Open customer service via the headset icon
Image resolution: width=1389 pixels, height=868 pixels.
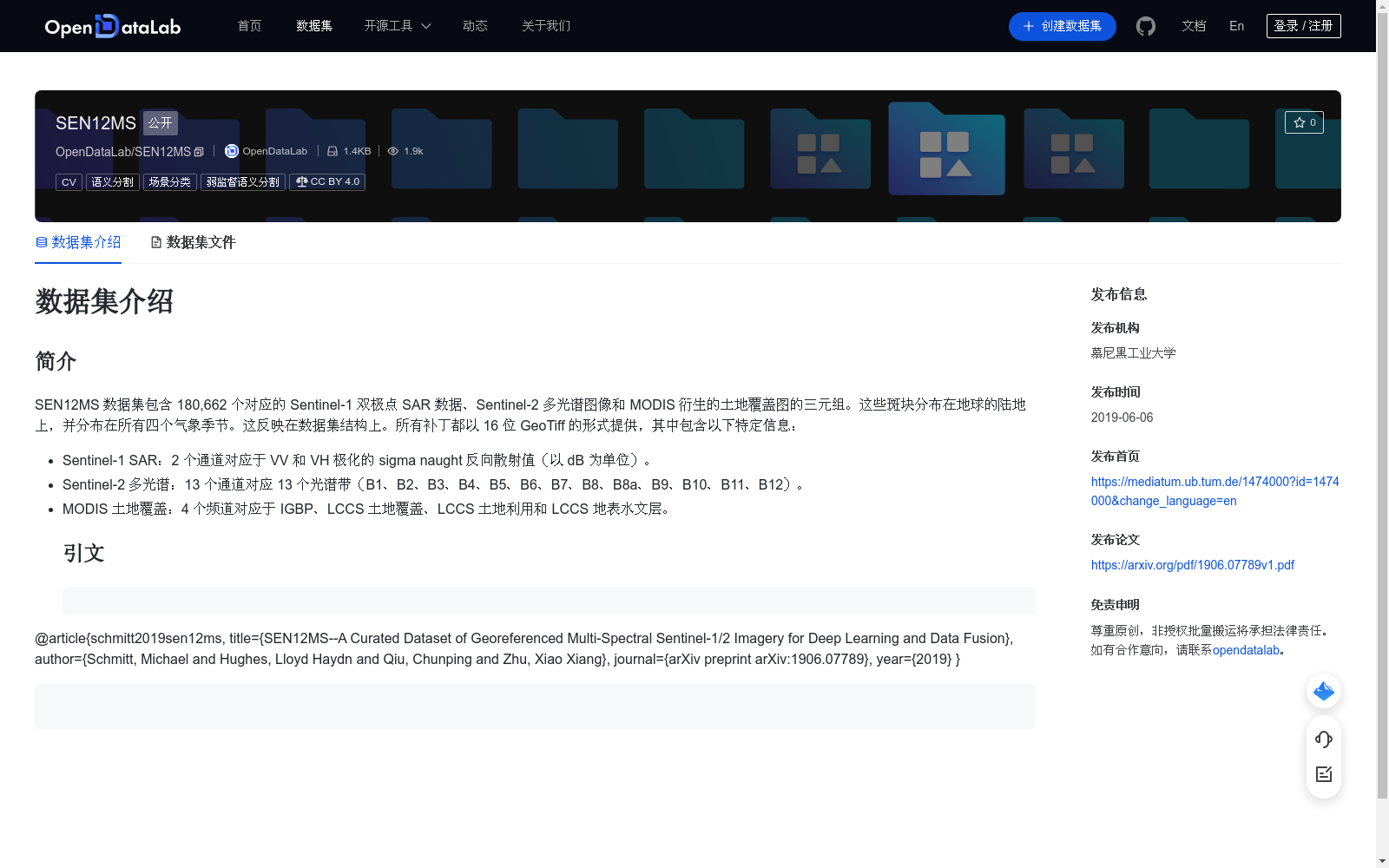(1323, 740)
